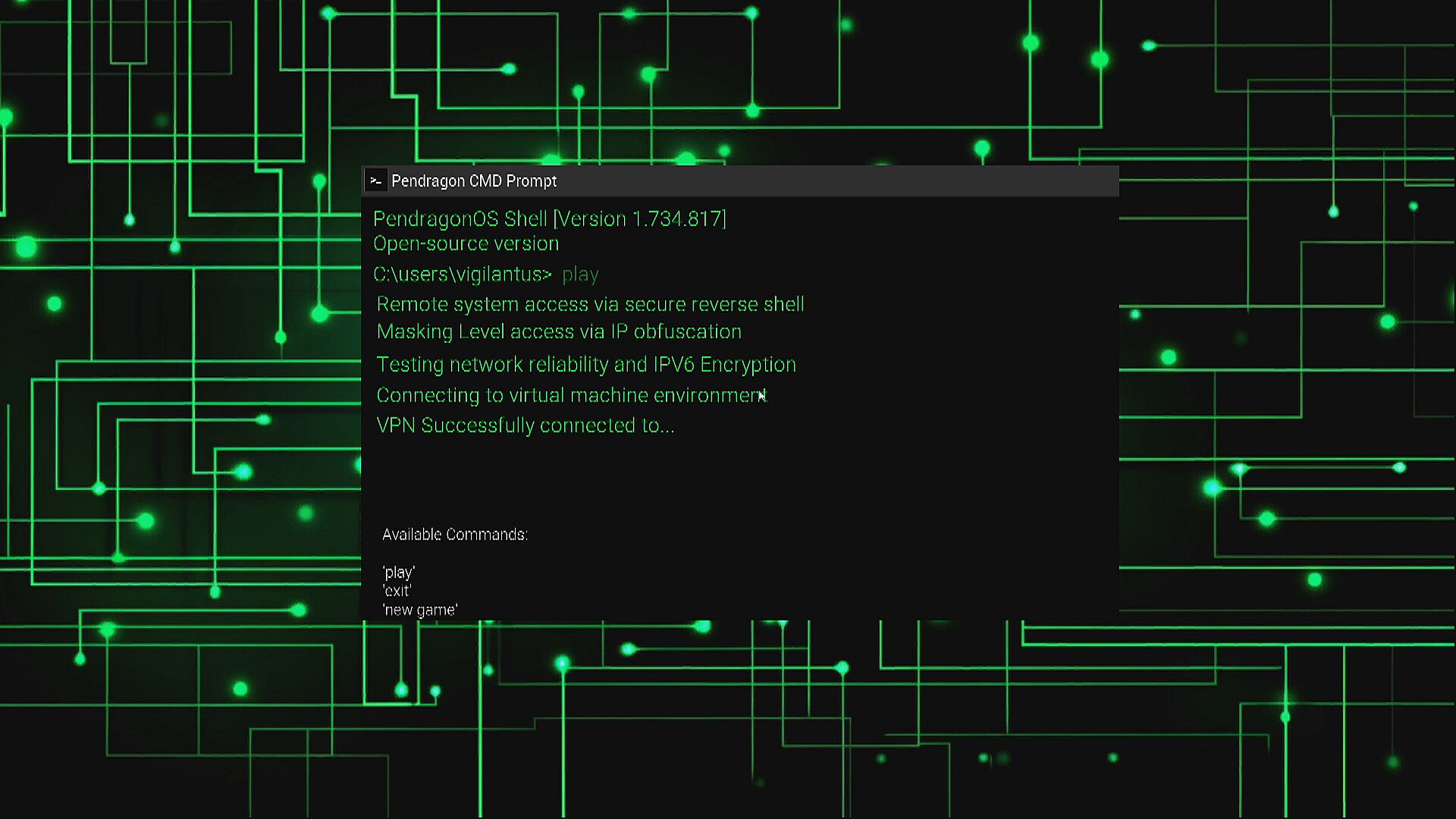This screenshot has height=819, width=1456.
Task: Select the 'new game' command option
Action: pos(419,610)
